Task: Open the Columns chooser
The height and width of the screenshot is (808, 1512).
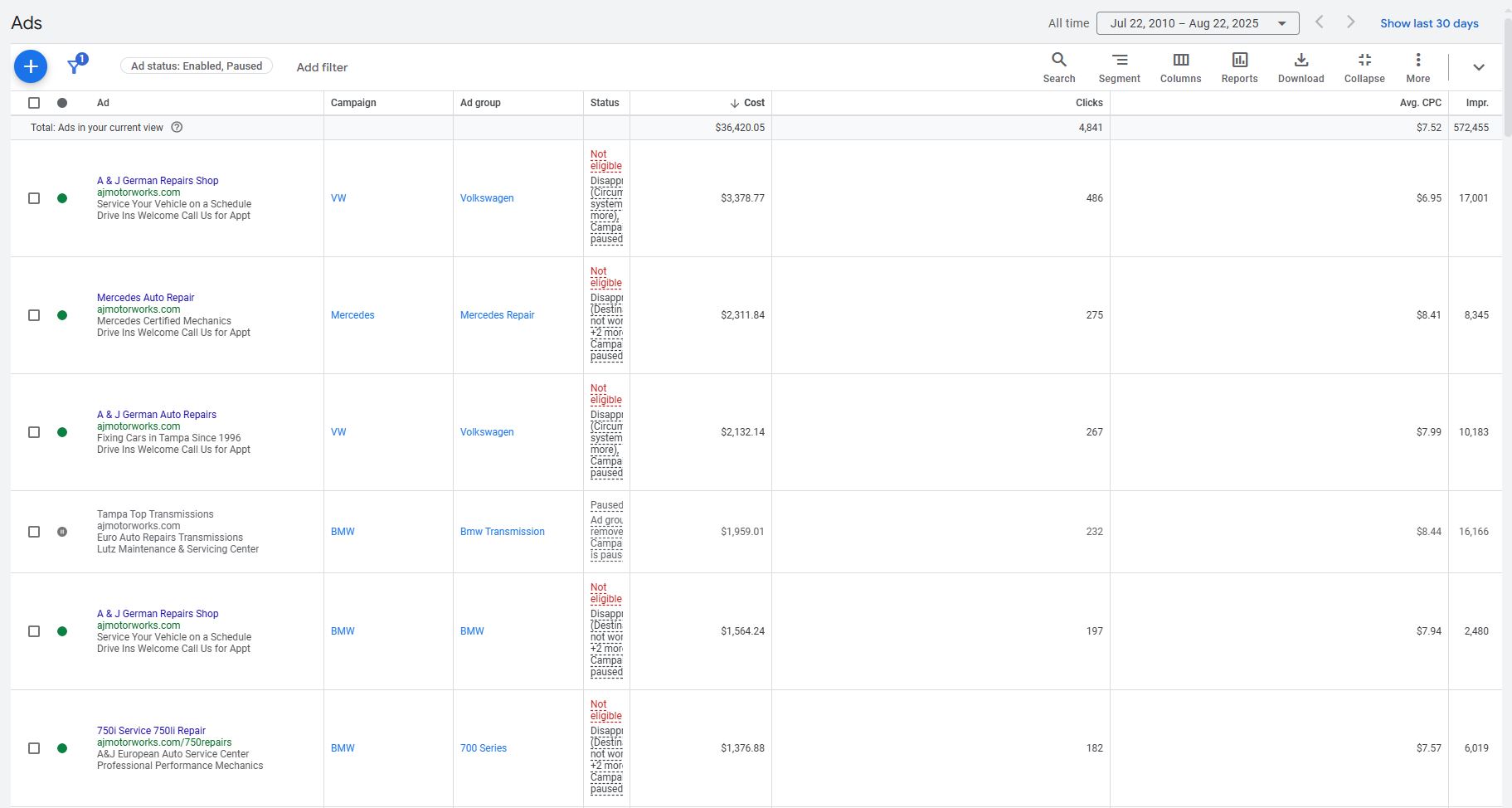Action: pyautogui.click(x=1181, y=67)
